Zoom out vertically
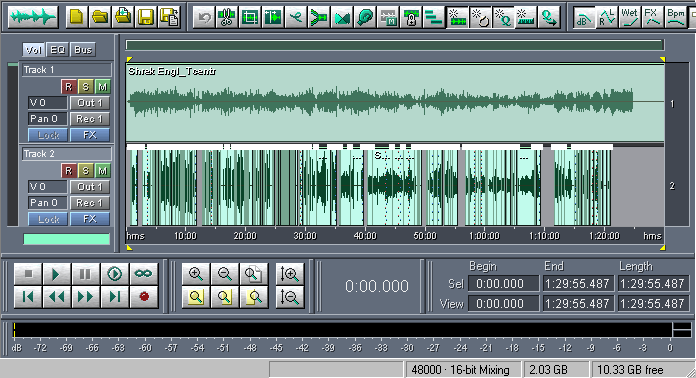Viewport: 696px width, 378px height. coord(289,297)
